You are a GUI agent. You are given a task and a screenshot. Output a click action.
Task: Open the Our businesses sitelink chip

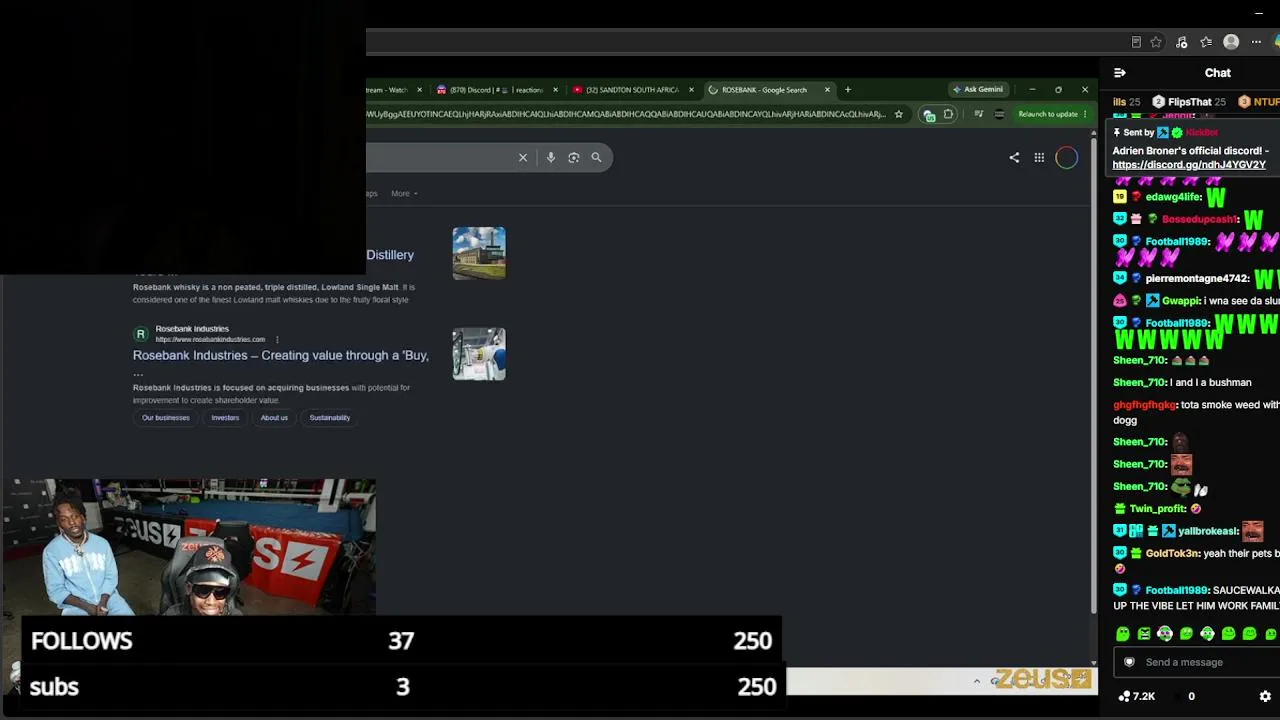click(165, 418)
